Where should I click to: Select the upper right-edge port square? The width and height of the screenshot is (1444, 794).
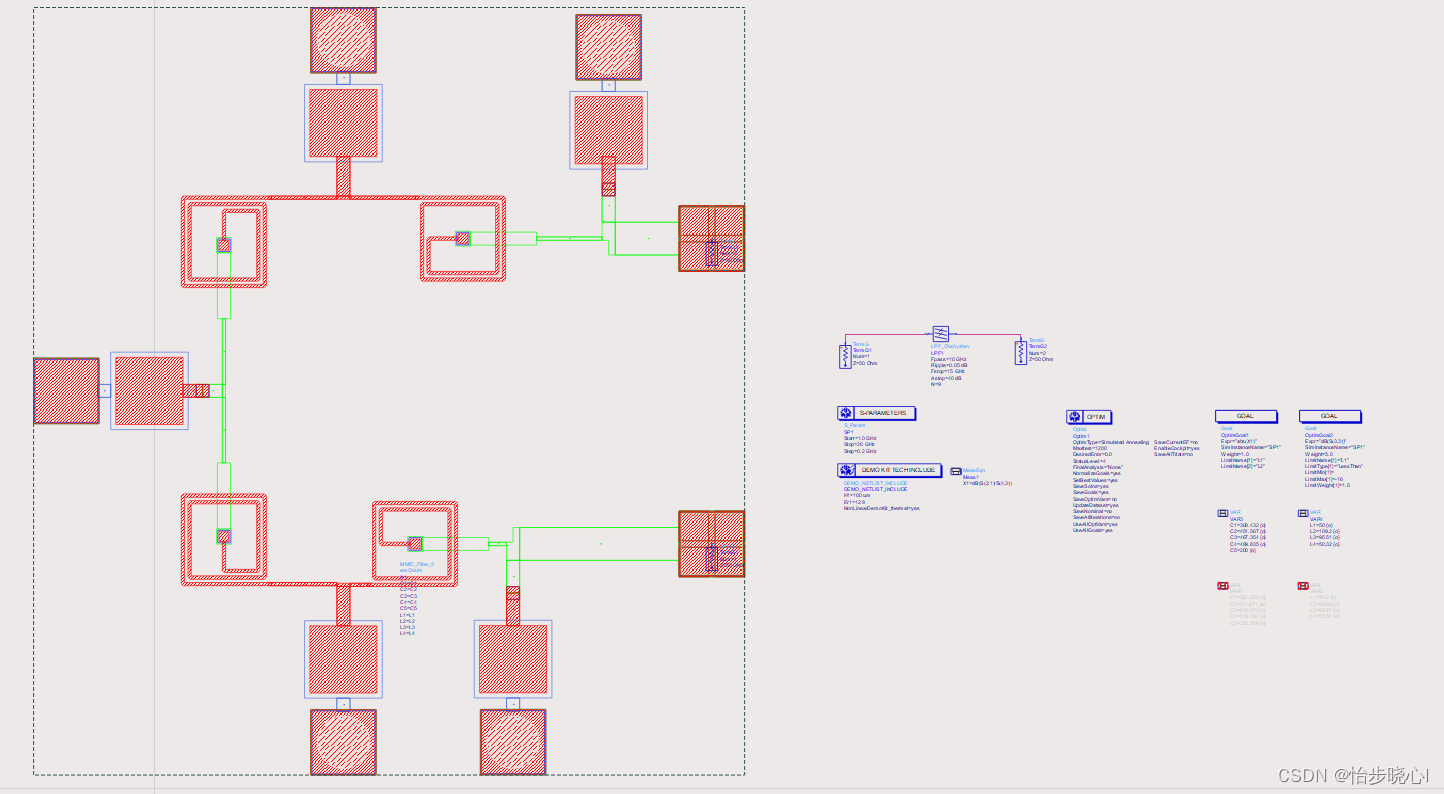(712, 238)
